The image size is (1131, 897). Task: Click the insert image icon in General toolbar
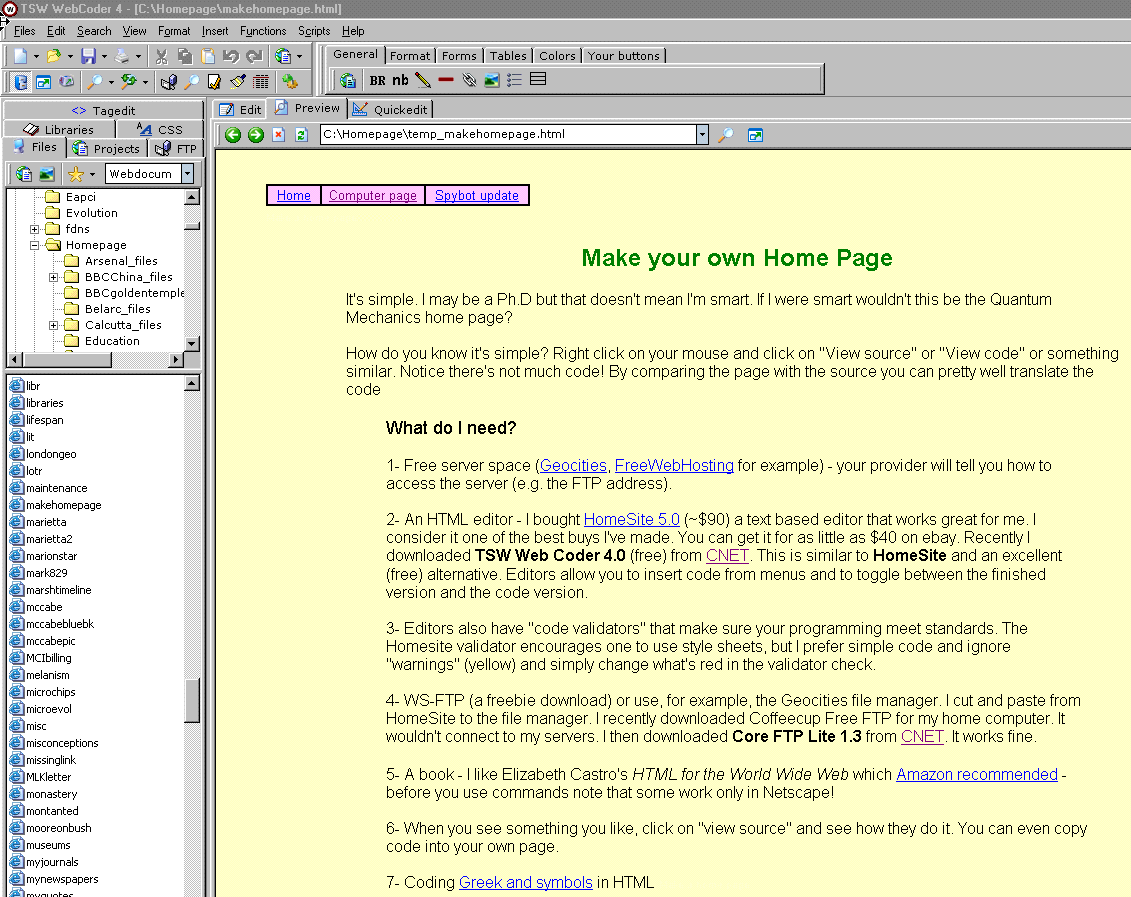(492, 80)
